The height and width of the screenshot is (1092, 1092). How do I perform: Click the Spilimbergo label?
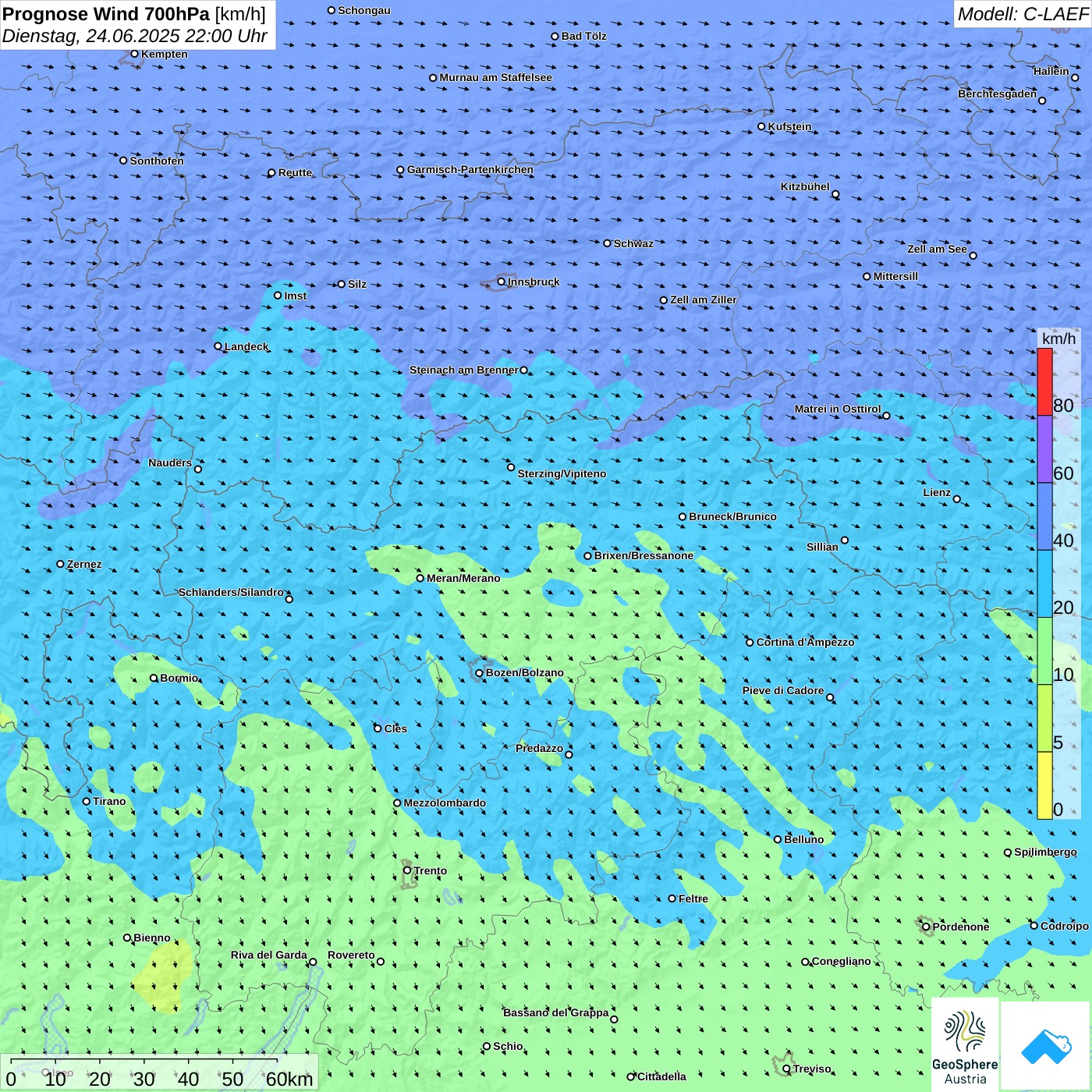click(x=1045, y=852)
